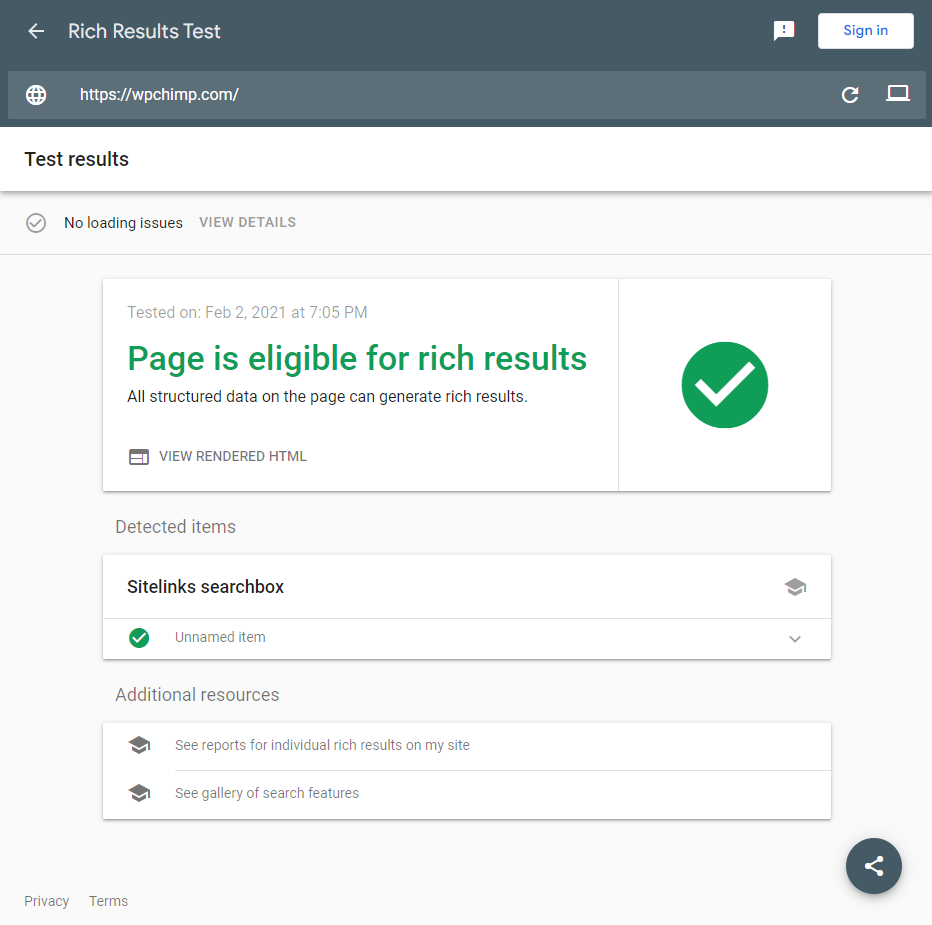This screenshot has width=932, height=925.
Task: Click the no loading issues check icon
Action: point(36,223)
